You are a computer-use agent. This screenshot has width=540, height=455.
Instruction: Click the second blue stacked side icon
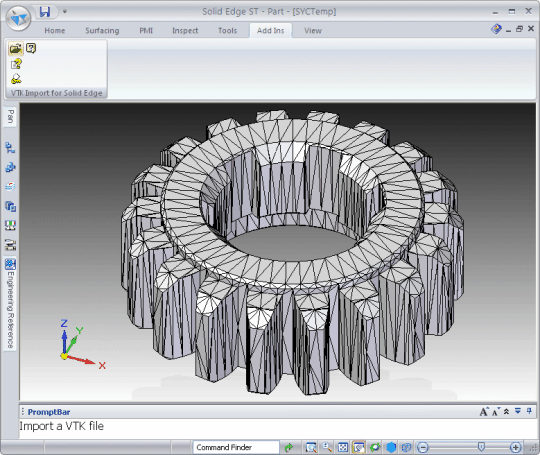click(x=10, y=206)
